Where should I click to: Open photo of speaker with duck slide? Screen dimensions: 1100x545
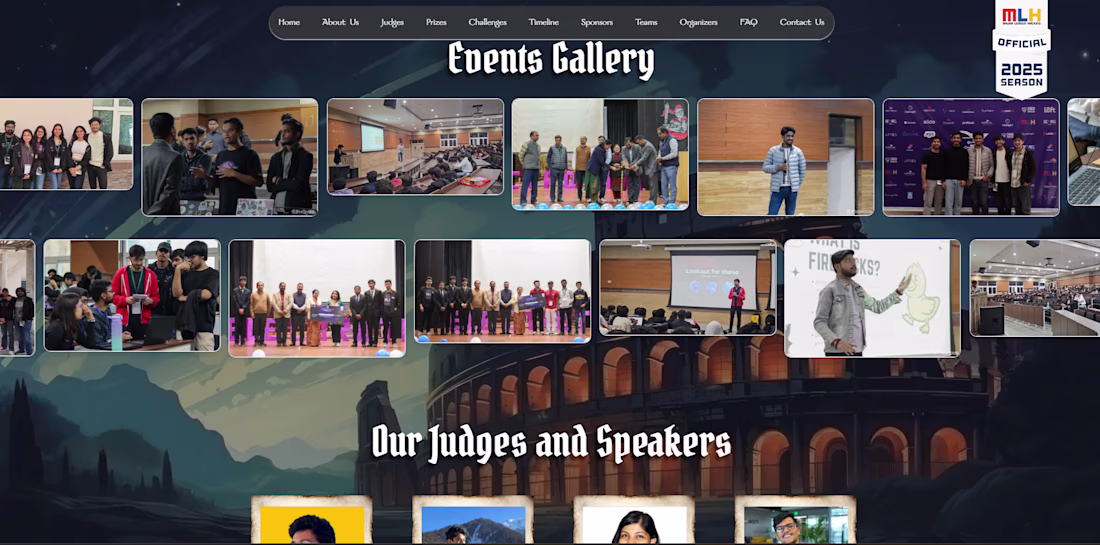[872, 298]
